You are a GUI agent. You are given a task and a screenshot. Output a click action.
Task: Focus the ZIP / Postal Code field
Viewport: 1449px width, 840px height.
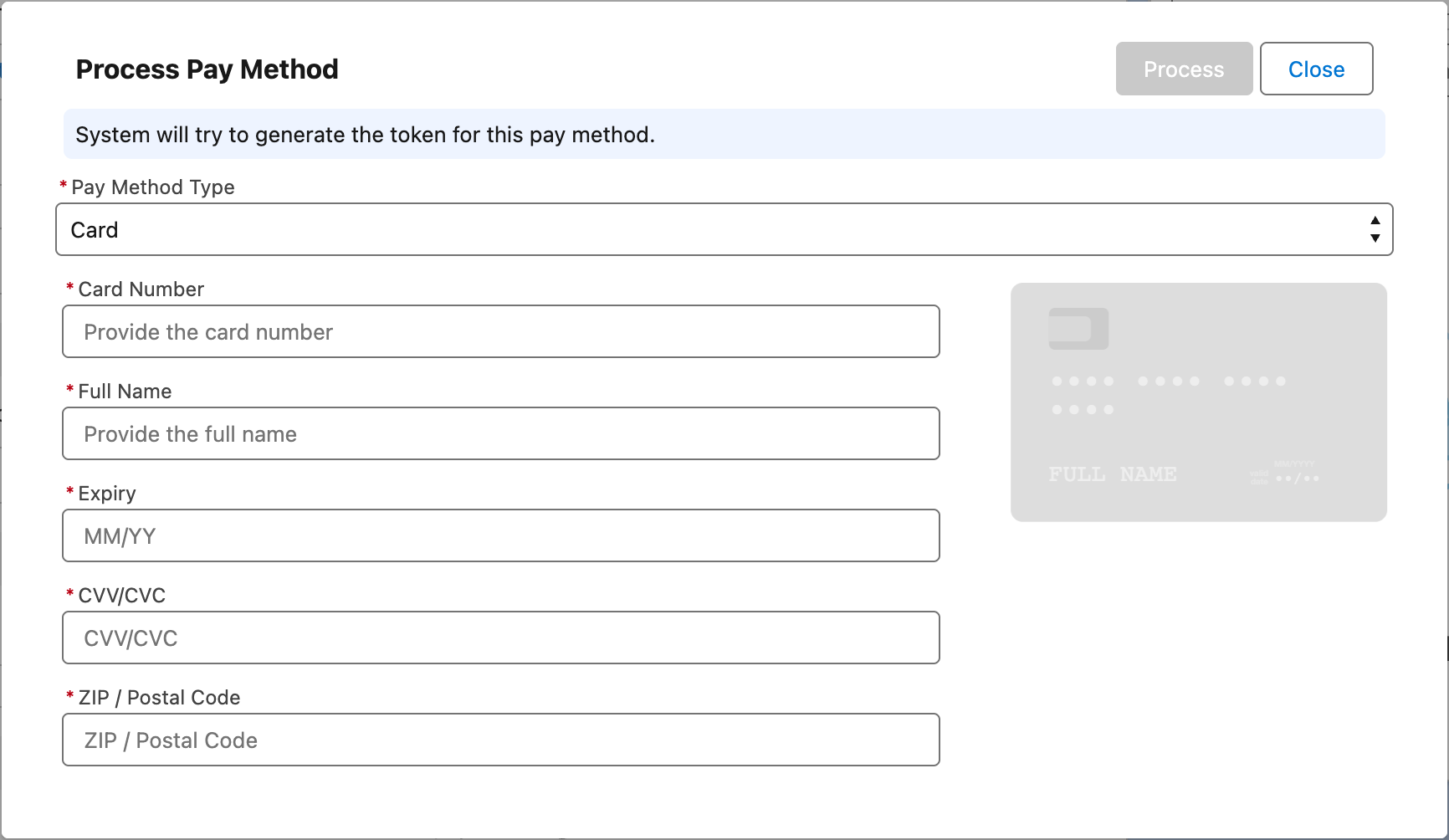[501, 740]
